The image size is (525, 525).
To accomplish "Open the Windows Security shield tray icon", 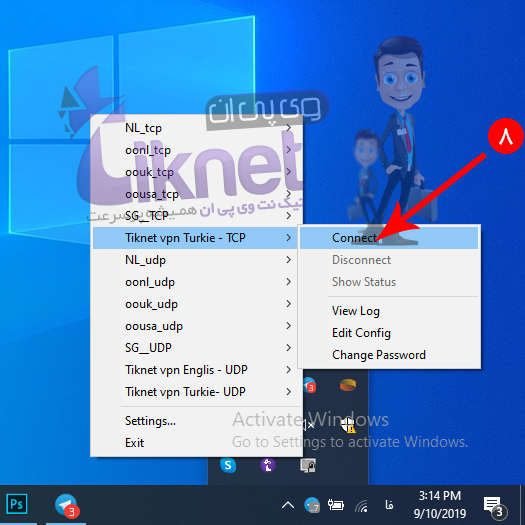I will [348, 425].
